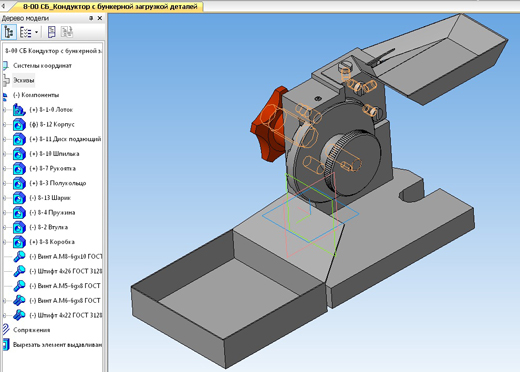Close the Дерево модели panel

[99, 18]
